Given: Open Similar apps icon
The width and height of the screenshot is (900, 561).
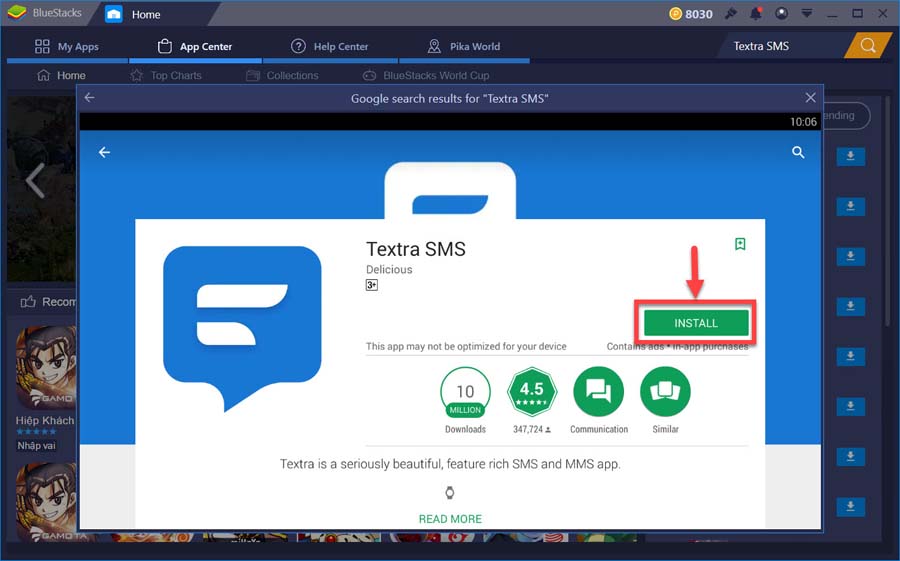Looking at the screenshot, I should click(665, 392).
